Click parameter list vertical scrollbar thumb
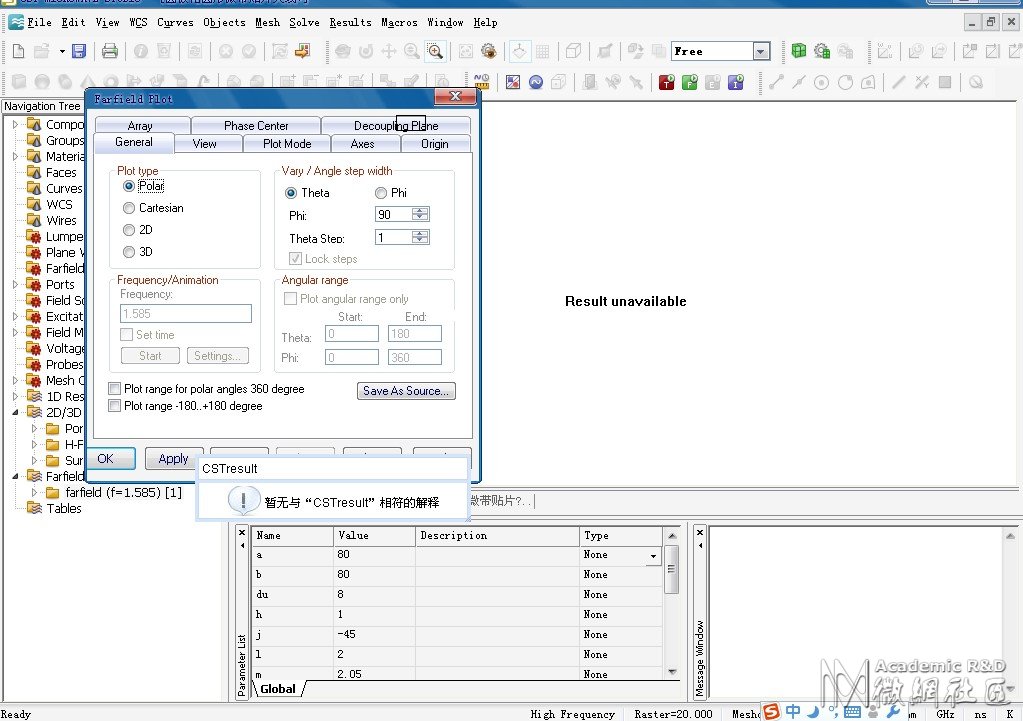 [671, 569]
